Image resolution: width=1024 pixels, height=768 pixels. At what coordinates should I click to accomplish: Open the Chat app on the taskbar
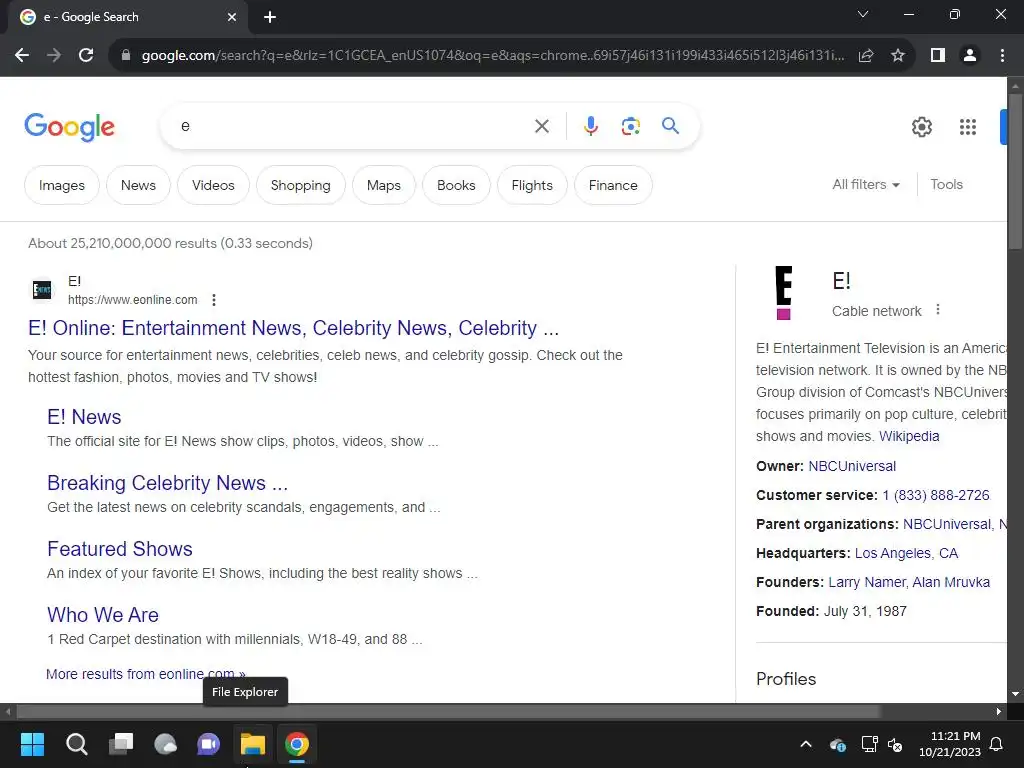pos(208,744)
